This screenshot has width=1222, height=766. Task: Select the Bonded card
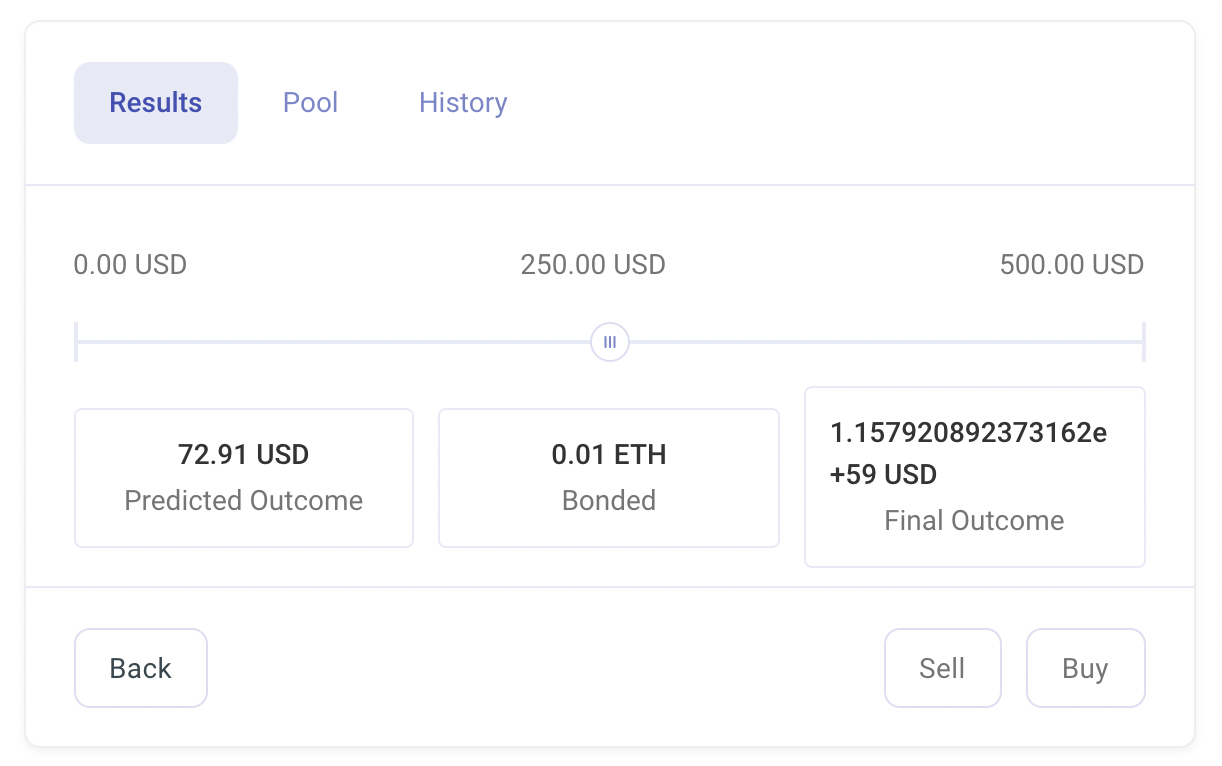[608, 477]
